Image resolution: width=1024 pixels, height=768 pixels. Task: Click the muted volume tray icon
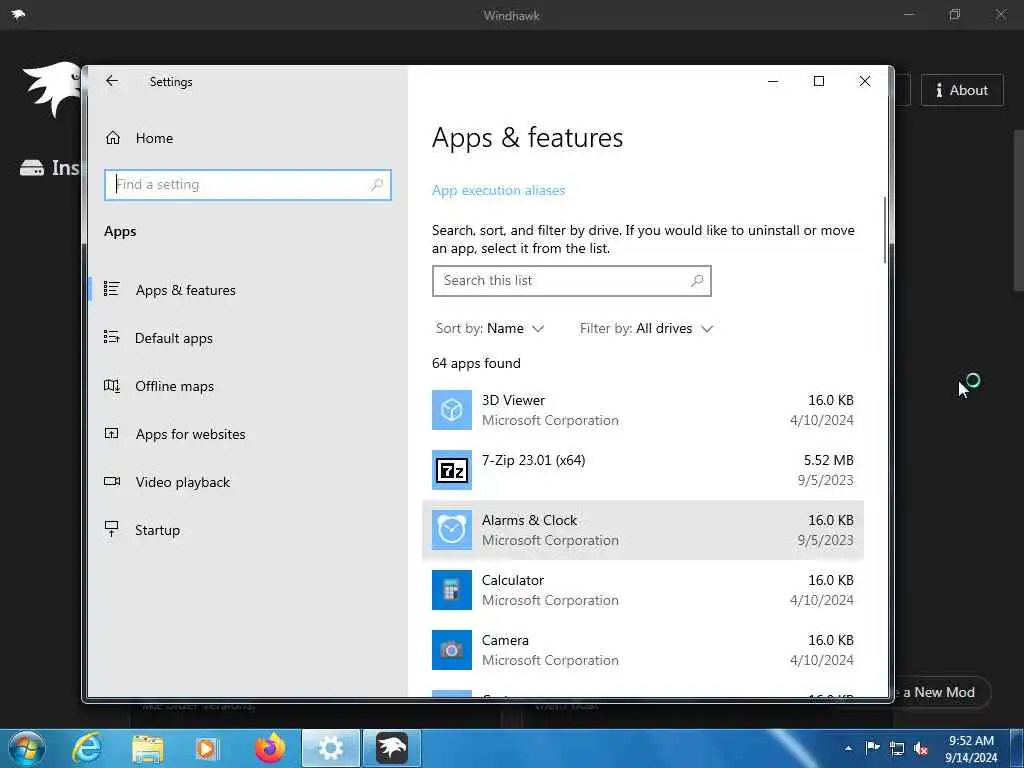pyautogui.click(x=921, y=748)
